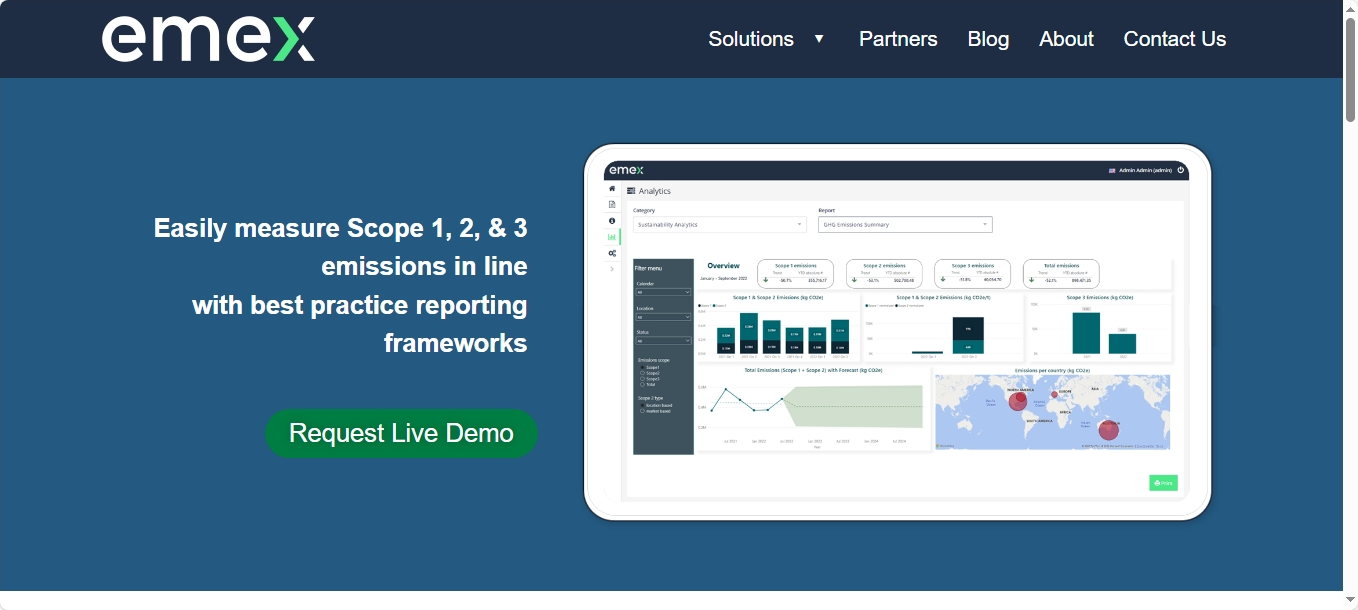The image size is (1358, 610).
Task: Click the info circle icon in dashboard sidebar
Action: coord(612,220)
